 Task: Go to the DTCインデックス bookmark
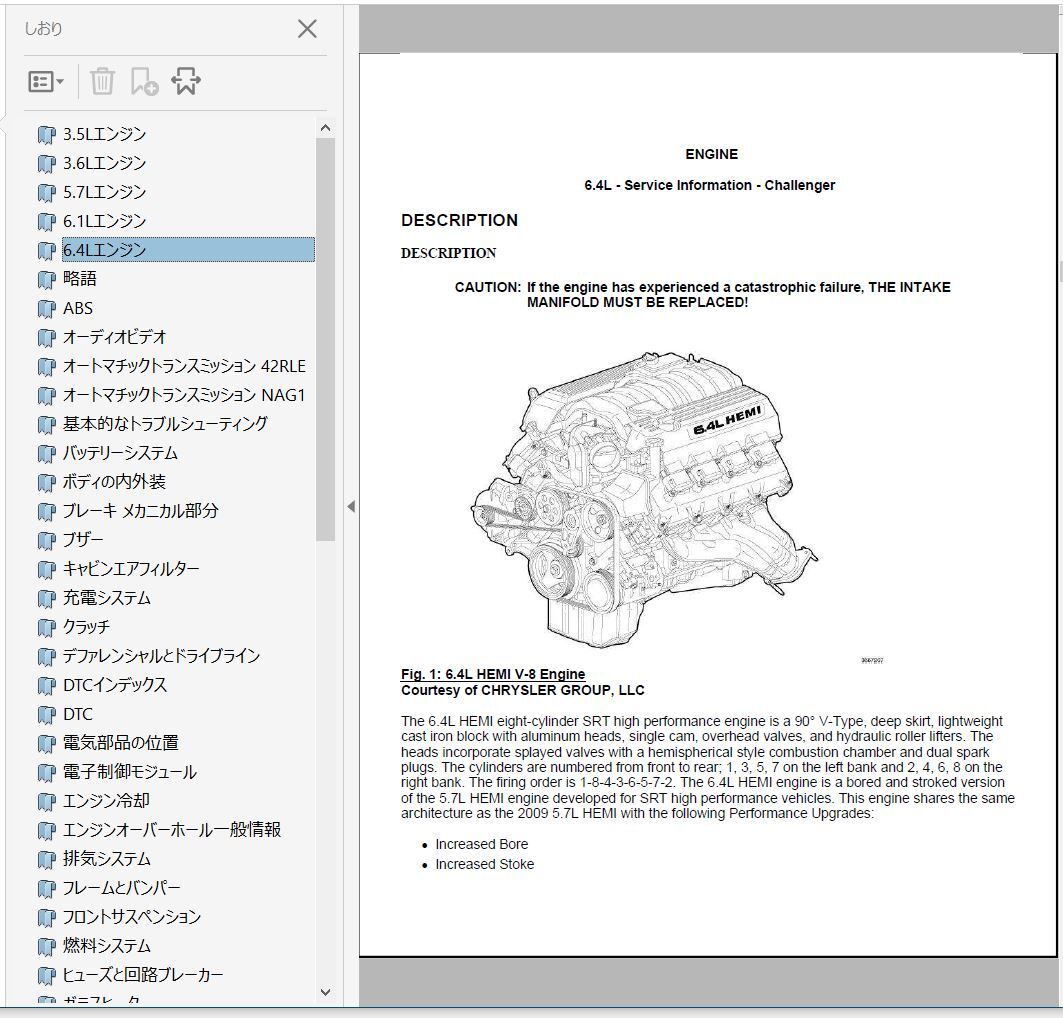point(115,685)
